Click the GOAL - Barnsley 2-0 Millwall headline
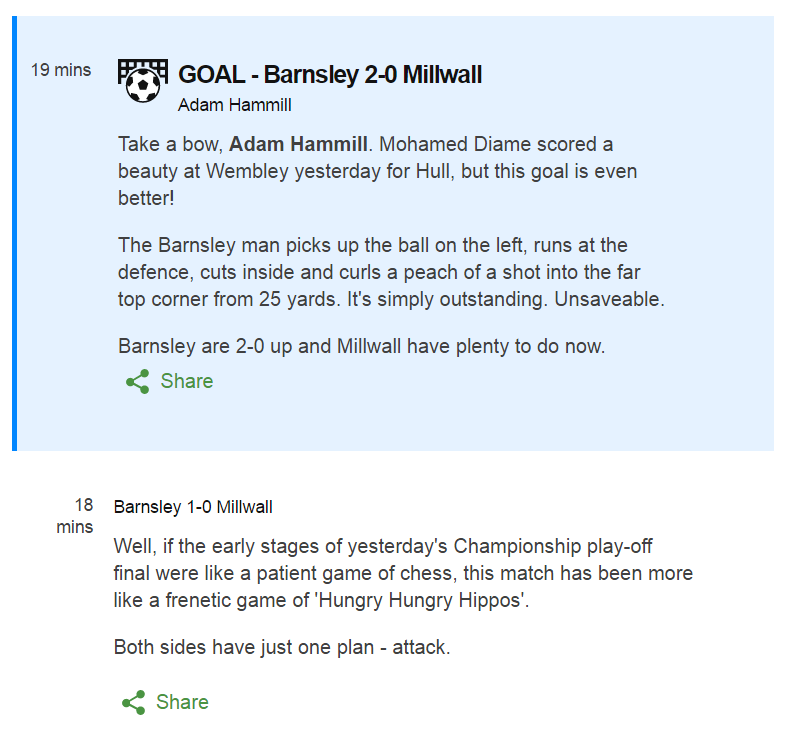The height and width of the screenshot is (749, 788). [330, 74]
